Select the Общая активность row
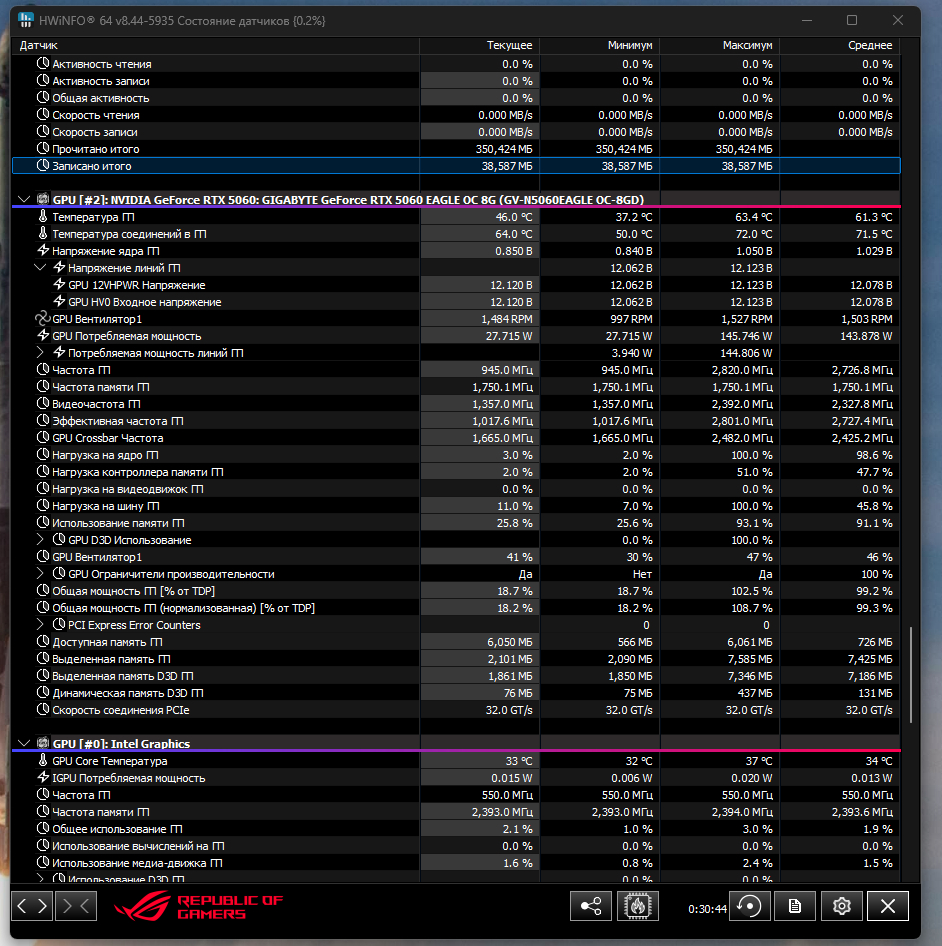942x946 pixels. pos(456,98)
